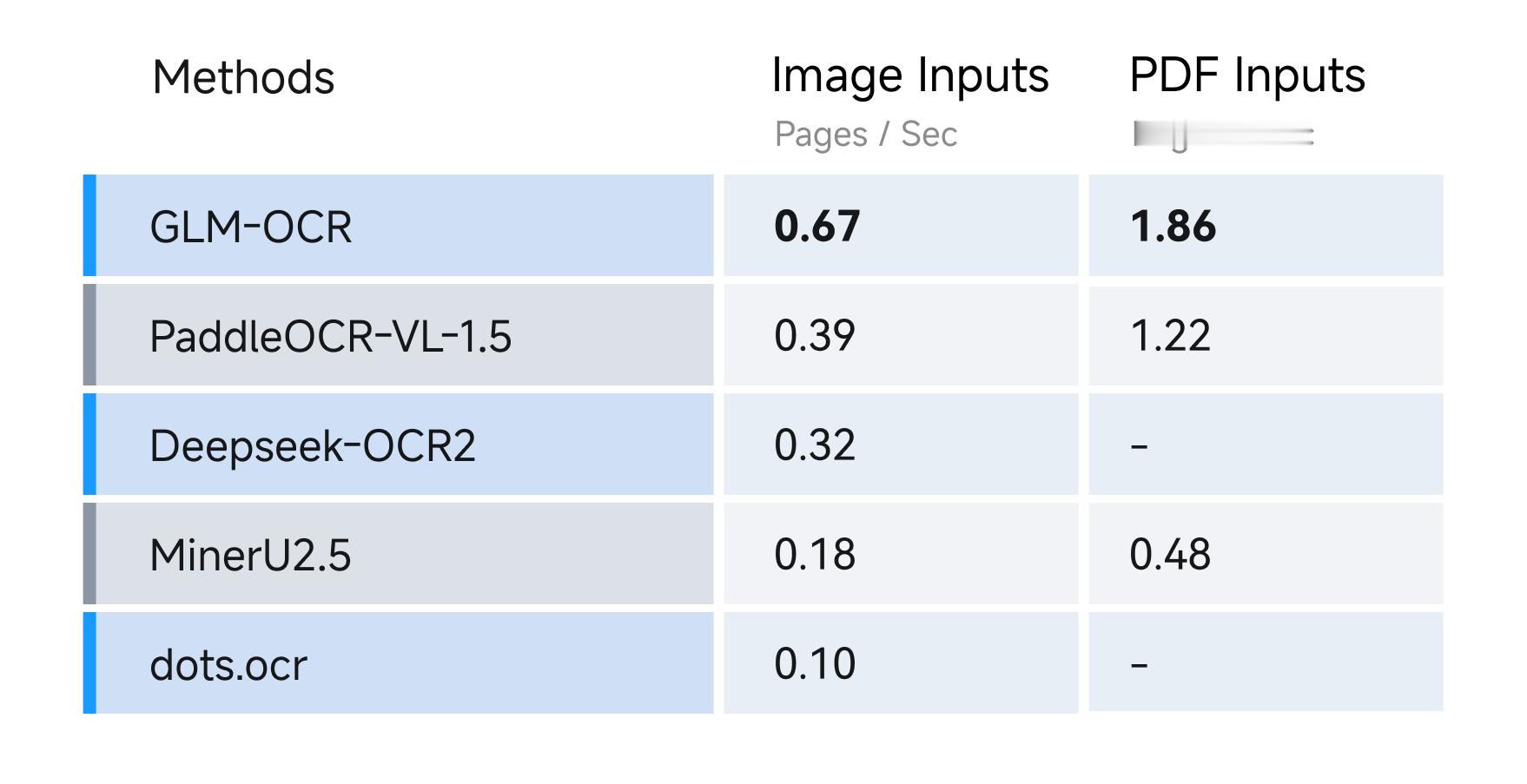Select the dots.ocr row label

point(399,663)
